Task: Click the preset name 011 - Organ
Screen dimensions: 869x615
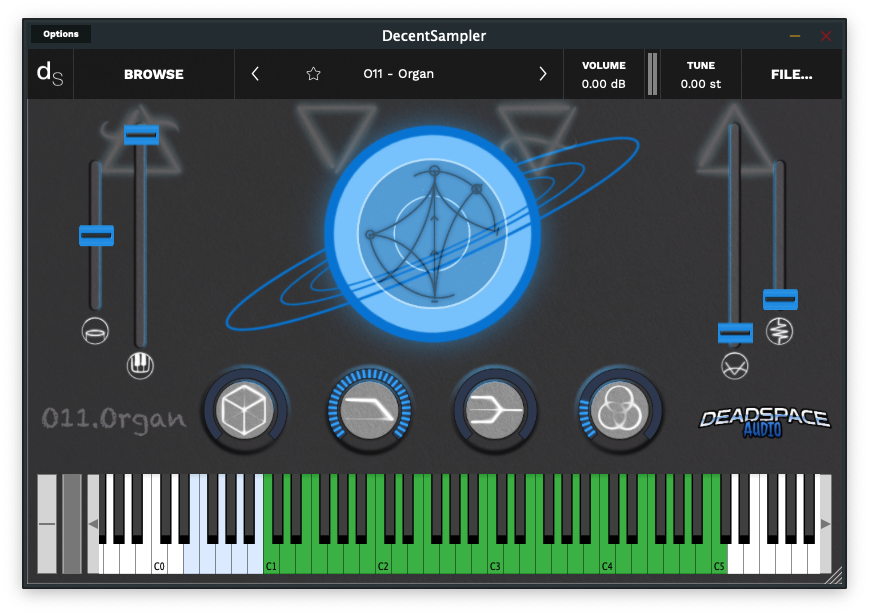Action: pyautogui.click(x=398, y=74)
